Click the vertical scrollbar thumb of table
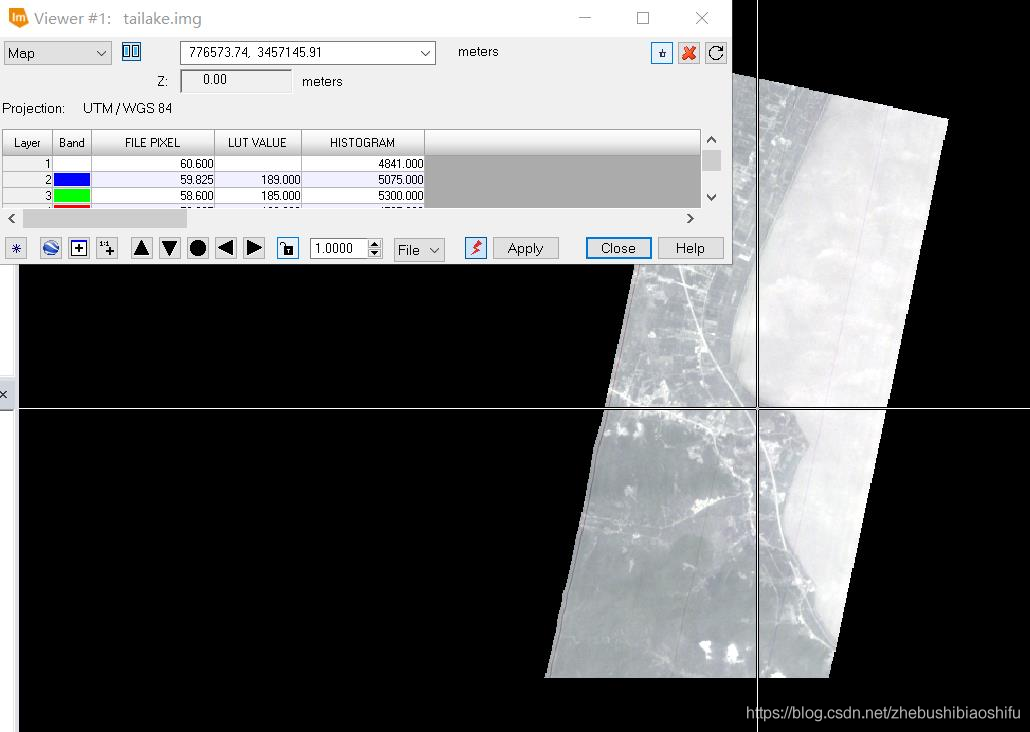Viewport: 1030px width, 732px height. pyautogui.click(x=711, y=160)
